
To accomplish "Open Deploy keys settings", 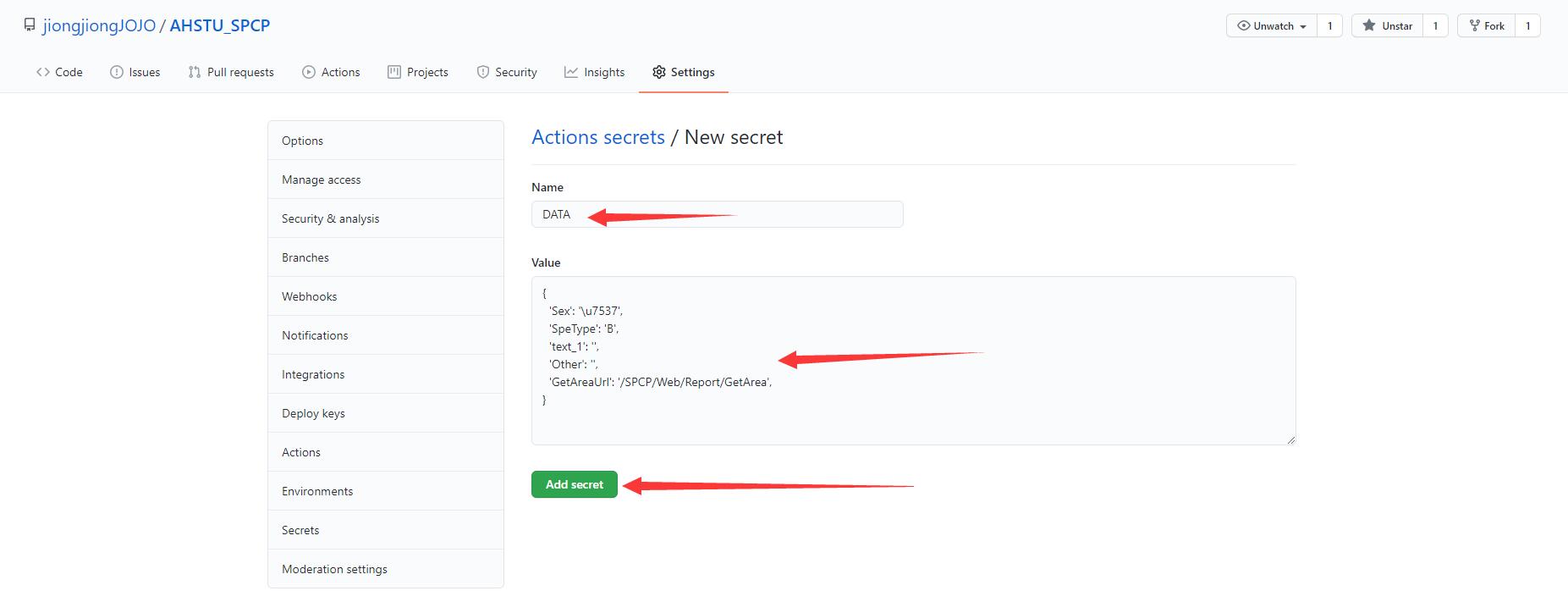I will pos(386,413).
